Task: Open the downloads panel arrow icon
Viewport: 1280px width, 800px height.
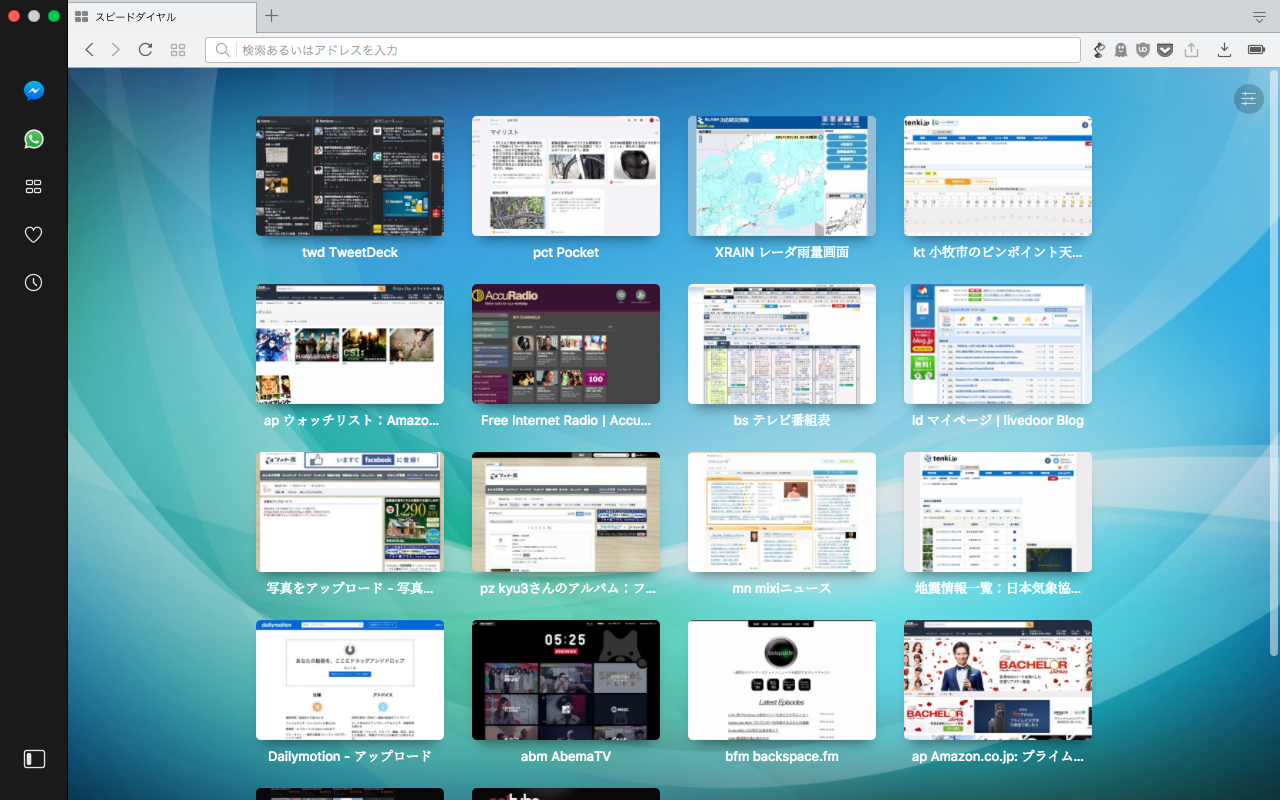Action: [1224, 50]
